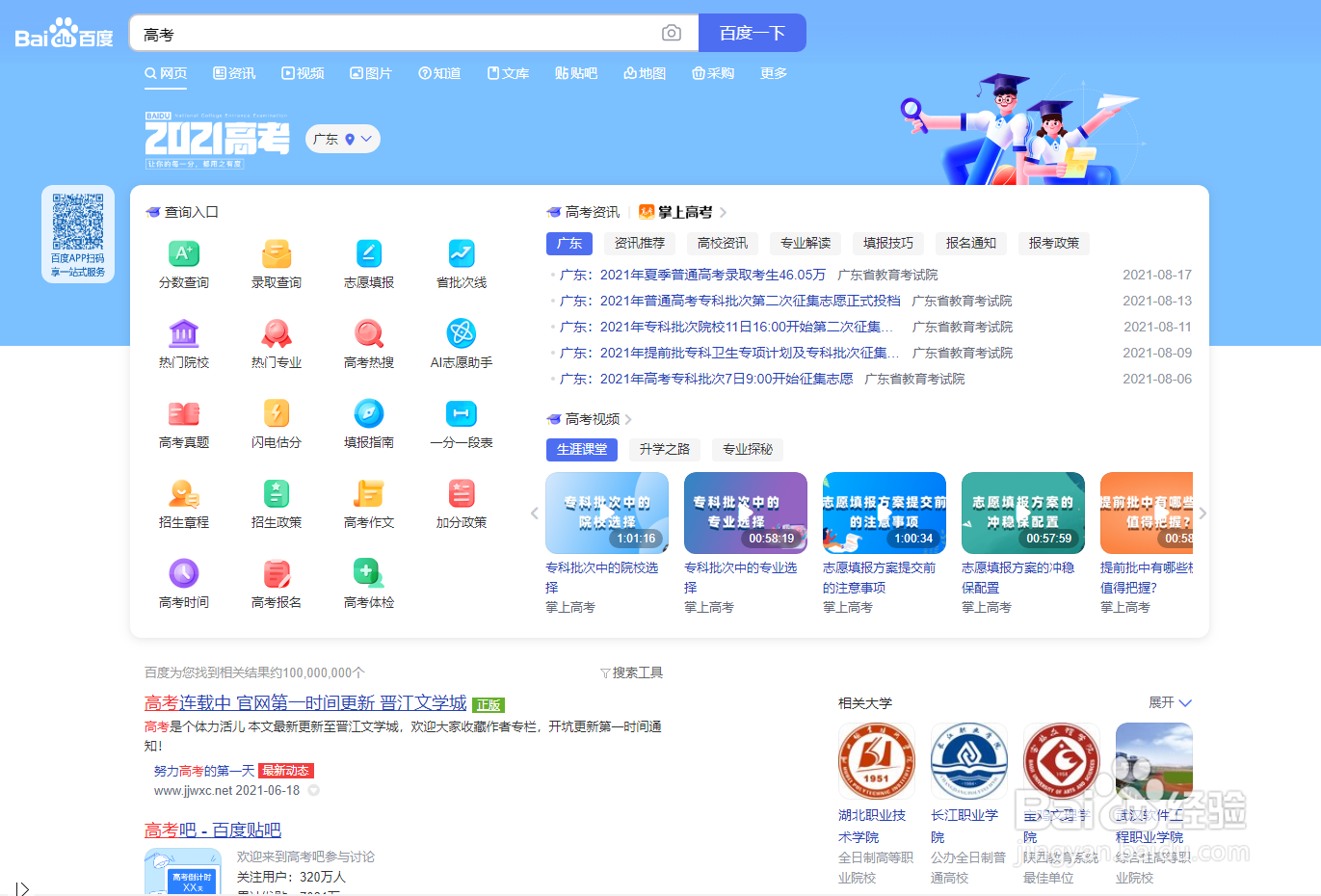The image size is (1321, 896).
Task: Select the 填报技巧 news tab
Action: (x=888, y=243)
